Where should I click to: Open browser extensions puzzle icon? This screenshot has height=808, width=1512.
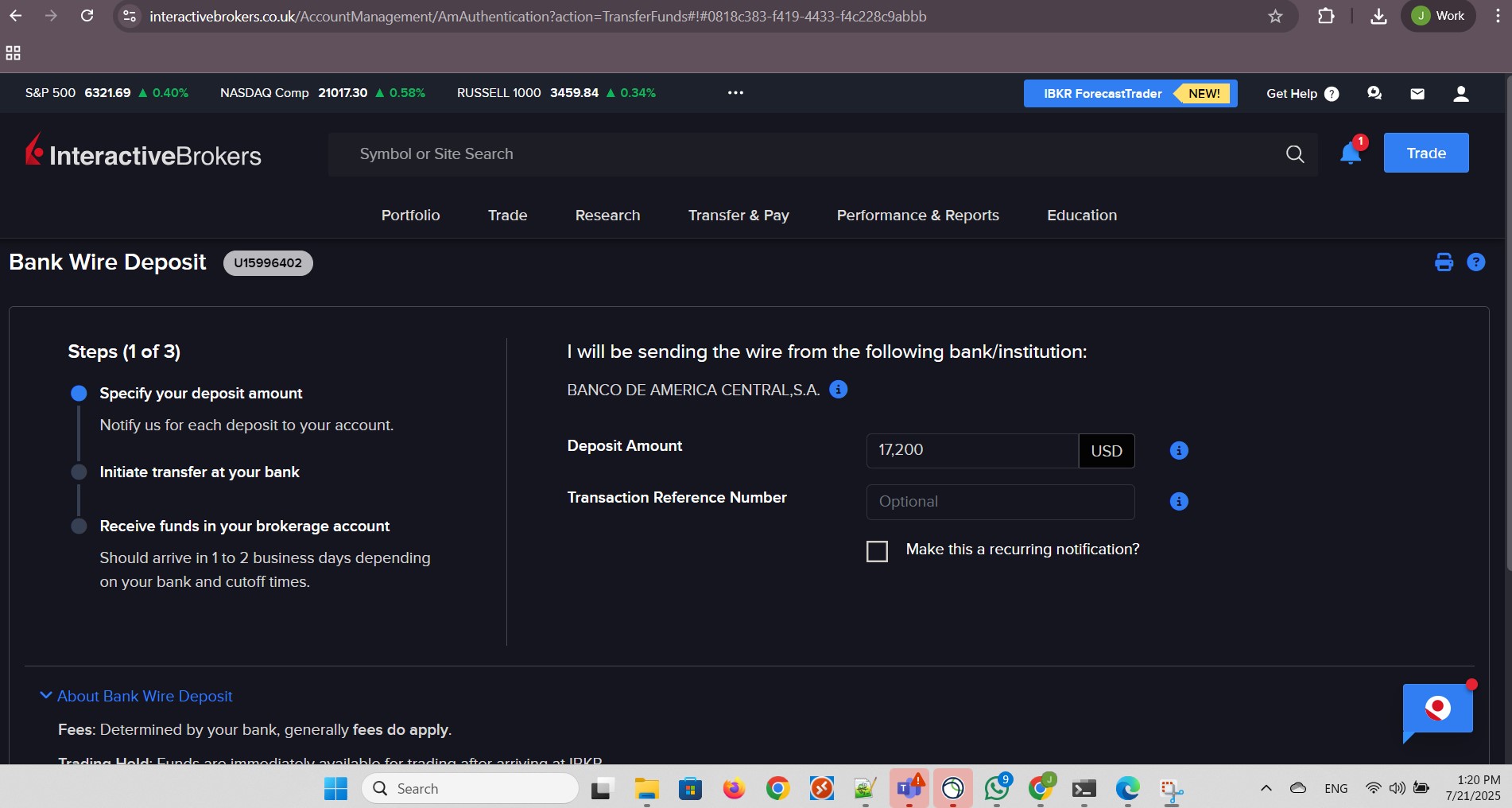1326,16
